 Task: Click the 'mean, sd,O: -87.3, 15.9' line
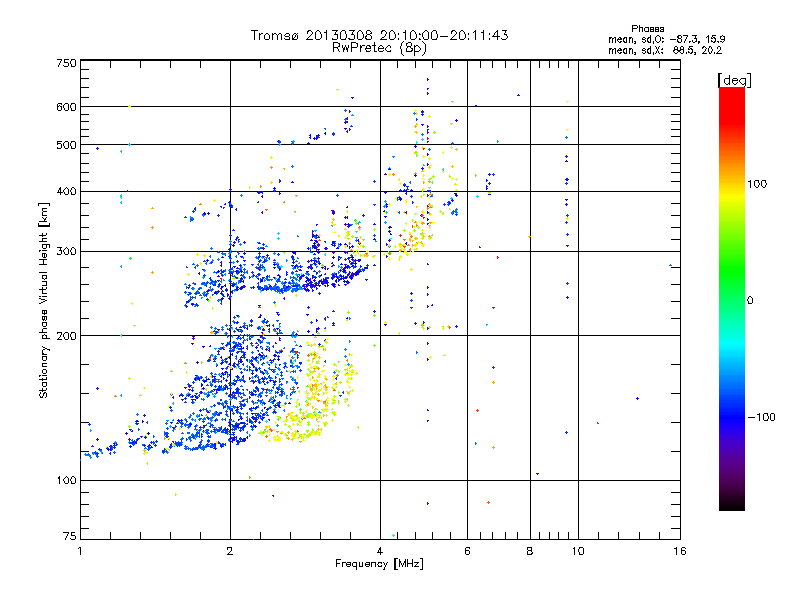666,39
